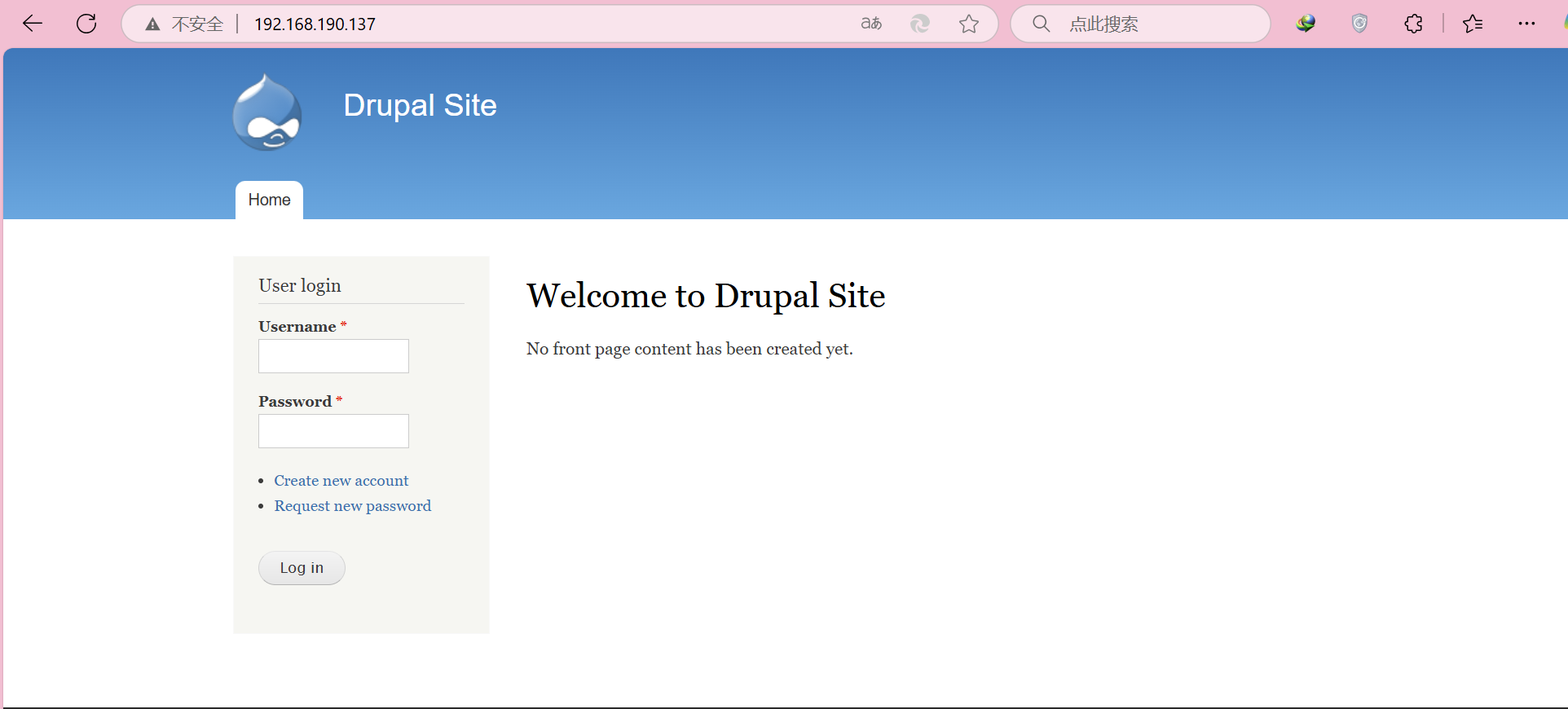Click the address bar URL 192.168.190.137
The image size is (1568, 709).
coord(315,24)
